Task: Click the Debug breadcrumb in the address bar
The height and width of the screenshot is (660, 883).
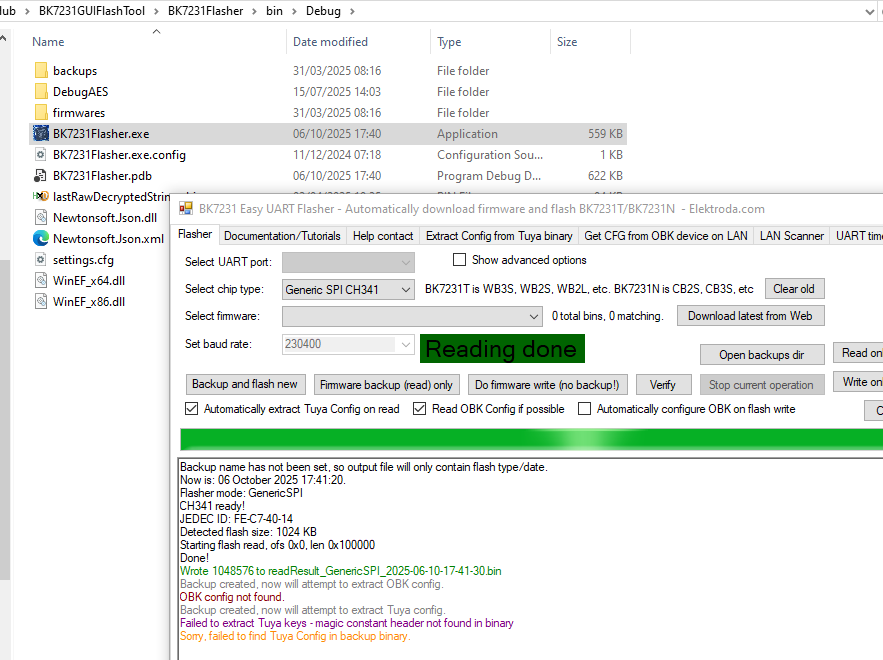Action: pyautogui.click(x=323, y=11)
